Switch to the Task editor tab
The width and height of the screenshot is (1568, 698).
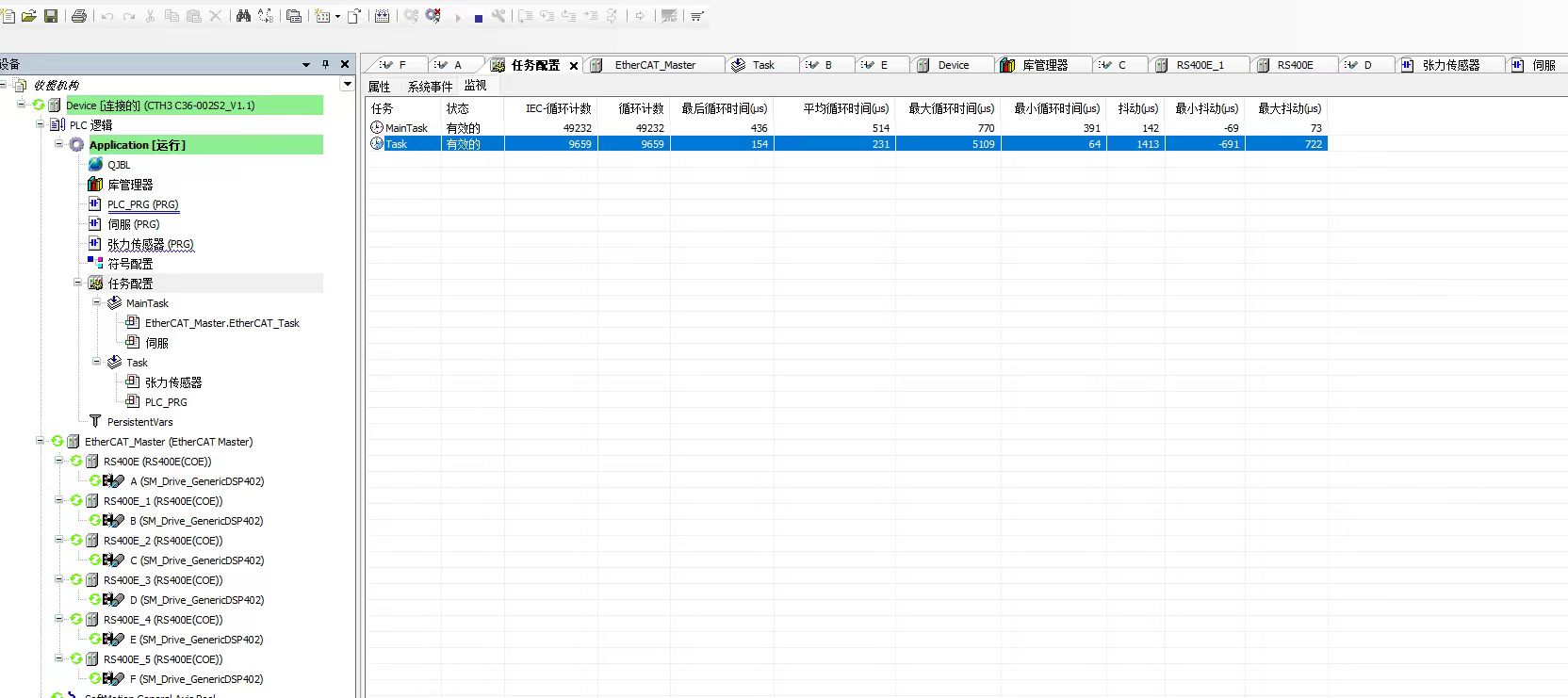coord(762,65)
